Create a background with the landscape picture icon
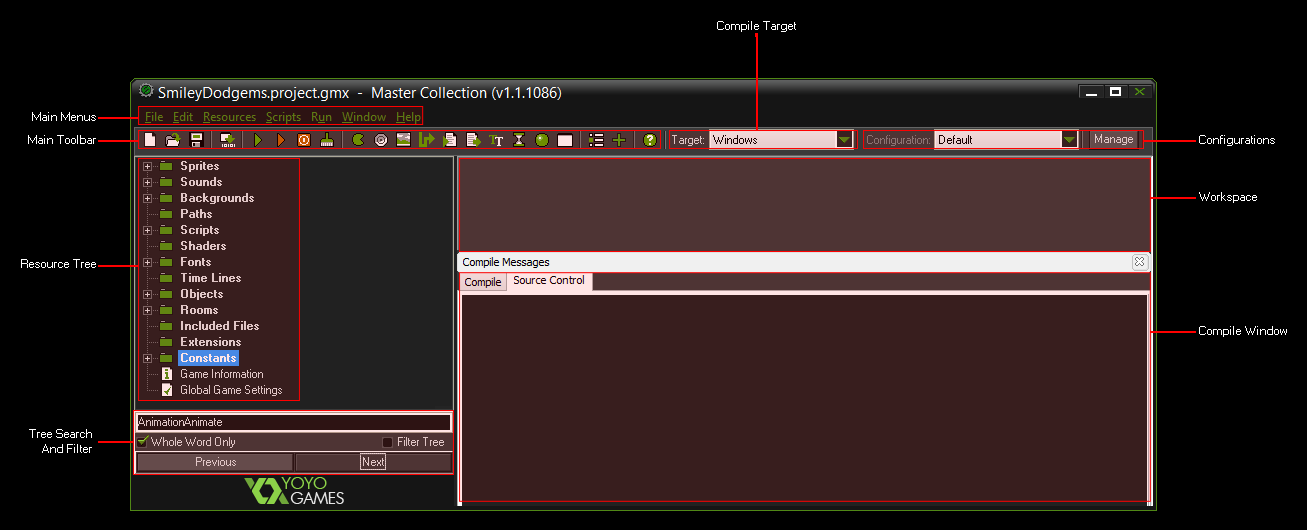This screenshot has height=530, width=1307. (404, 140)
